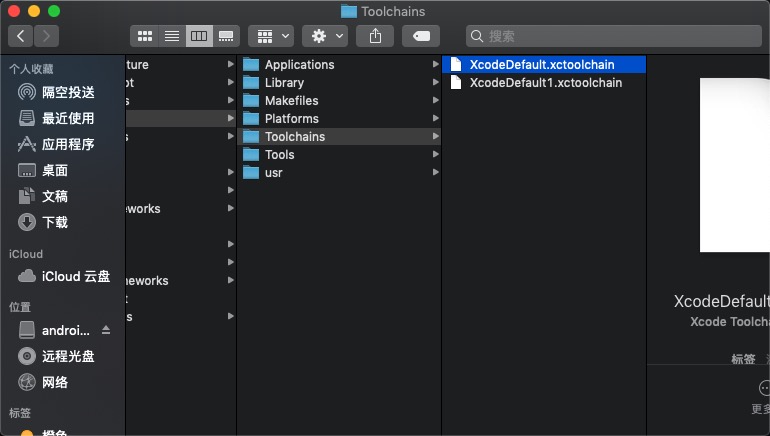
Task: Open Documents (文稿) in sidebar
Action: coord(62,196)
